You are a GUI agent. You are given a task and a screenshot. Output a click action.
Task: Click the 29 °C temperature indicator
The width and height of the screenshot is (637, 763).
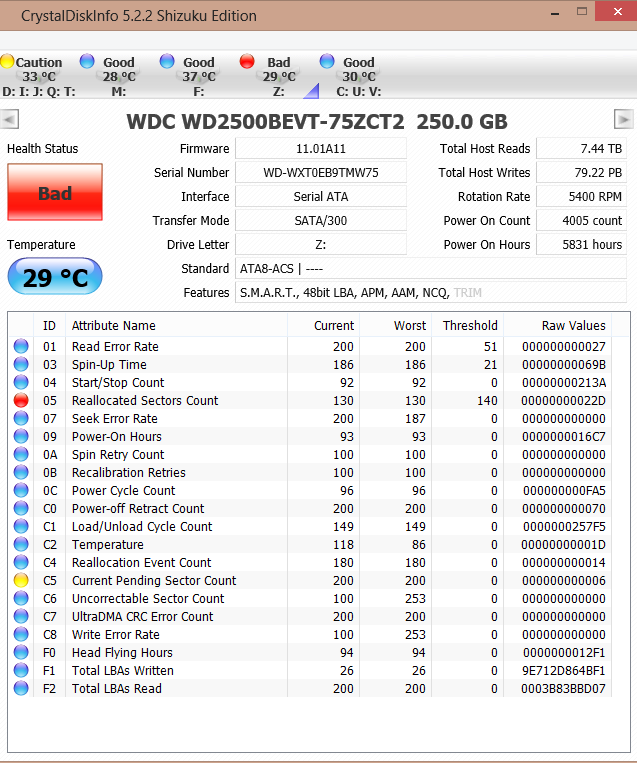[x=55, y=276]
